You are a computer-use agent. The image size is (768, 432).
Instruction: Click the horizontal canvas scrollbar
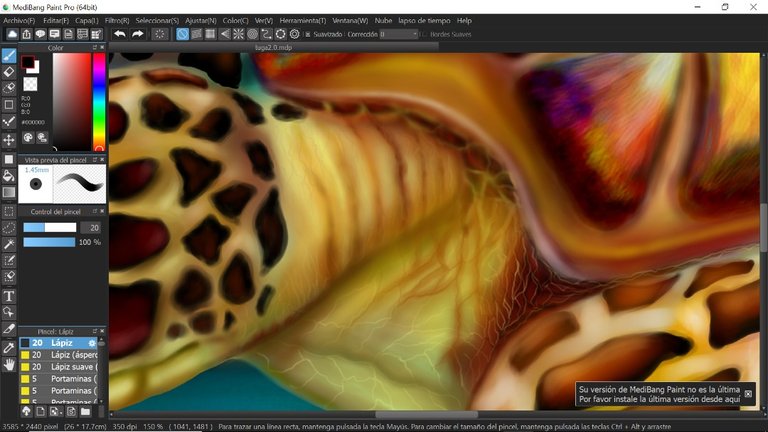[x=426, y=414]
